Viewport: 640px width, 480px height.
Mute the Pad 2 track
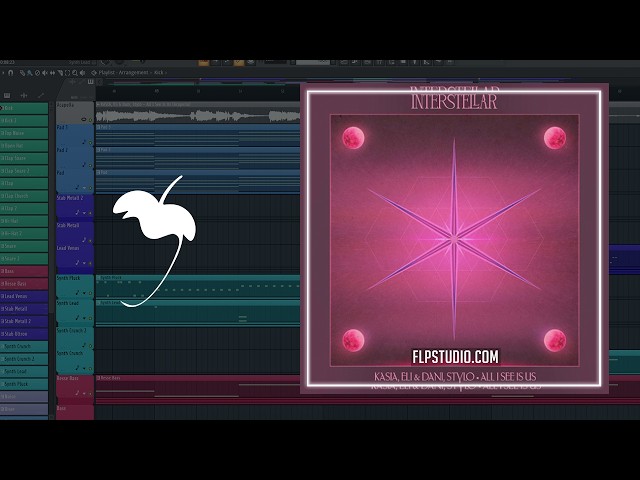point(90,165)
